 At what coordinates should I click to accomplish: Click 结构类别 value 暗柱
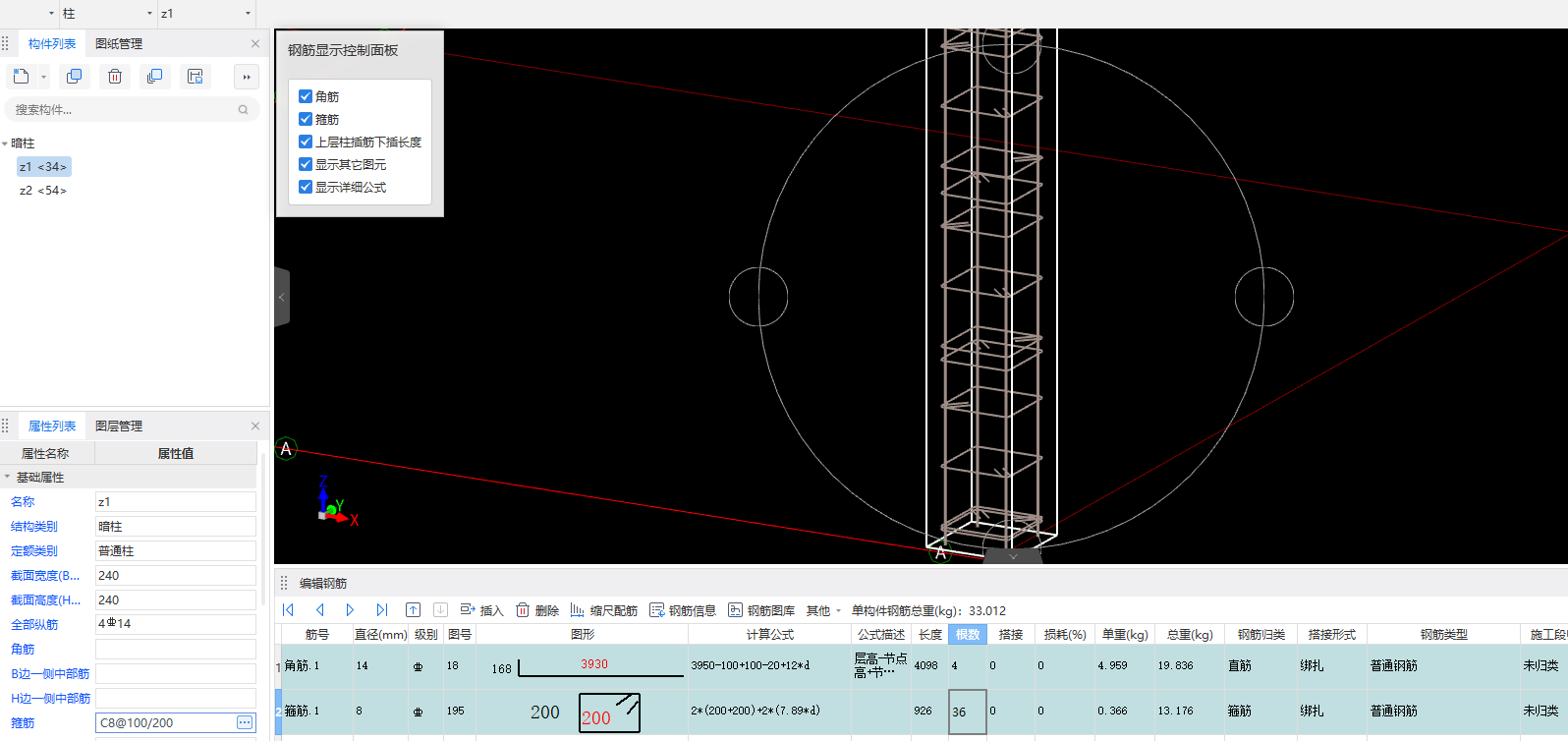(176, 526)
